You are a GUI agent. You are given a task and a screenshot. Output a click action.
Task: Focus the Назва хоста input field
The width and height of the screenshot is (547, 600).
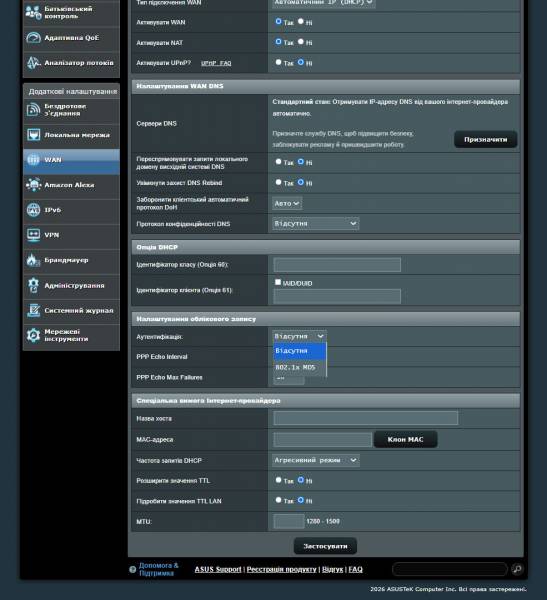(x=366, y=418)
